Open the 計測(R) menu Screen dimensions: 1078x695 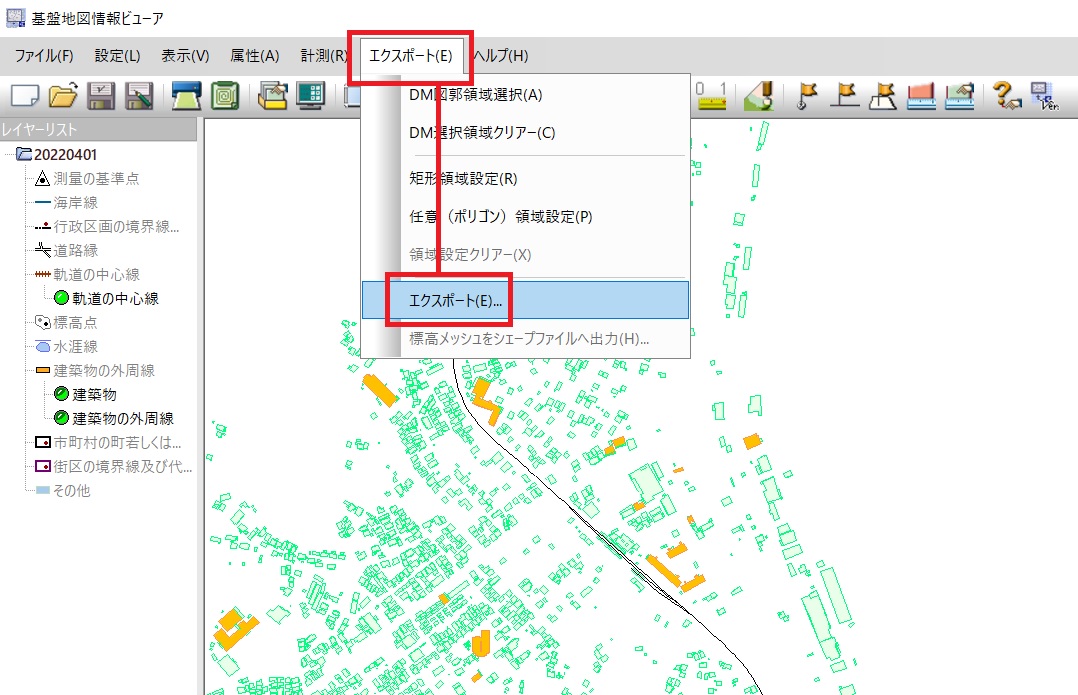tap(323, 56)
